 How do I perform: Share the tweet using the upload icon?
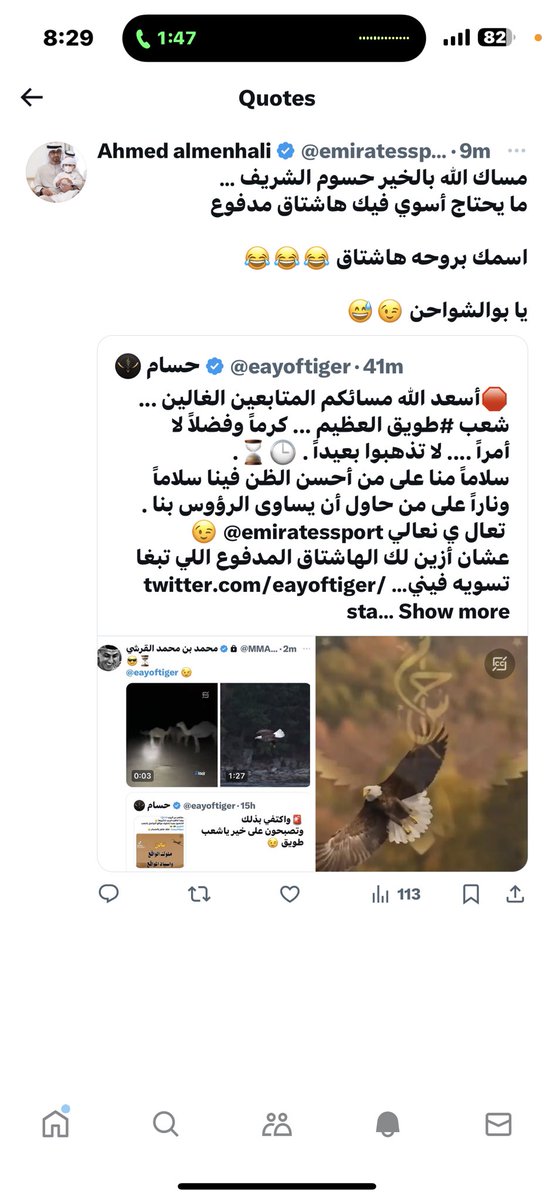click(516, 895)
